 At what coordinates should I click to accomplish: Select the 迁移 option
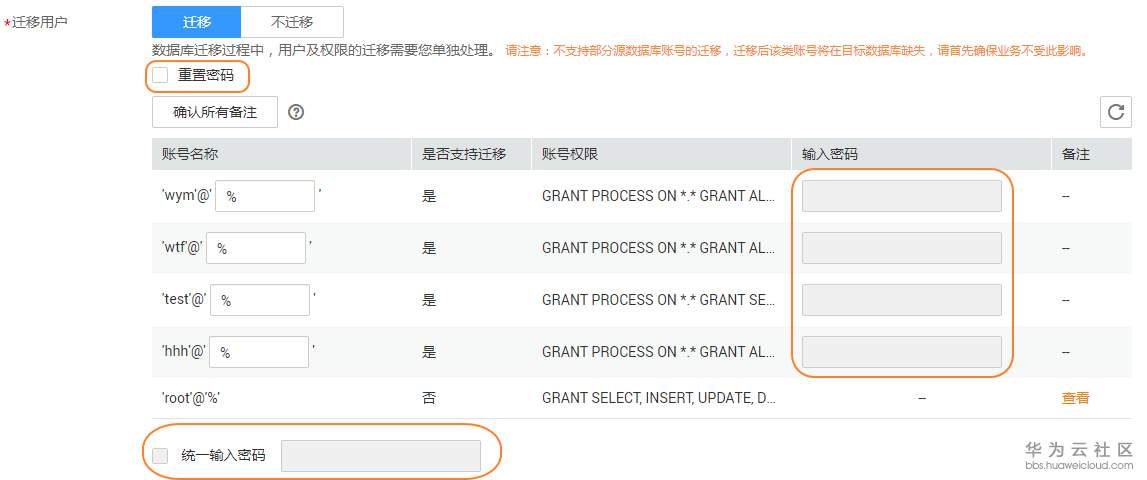pyautogui.click(x=196, y=22)
